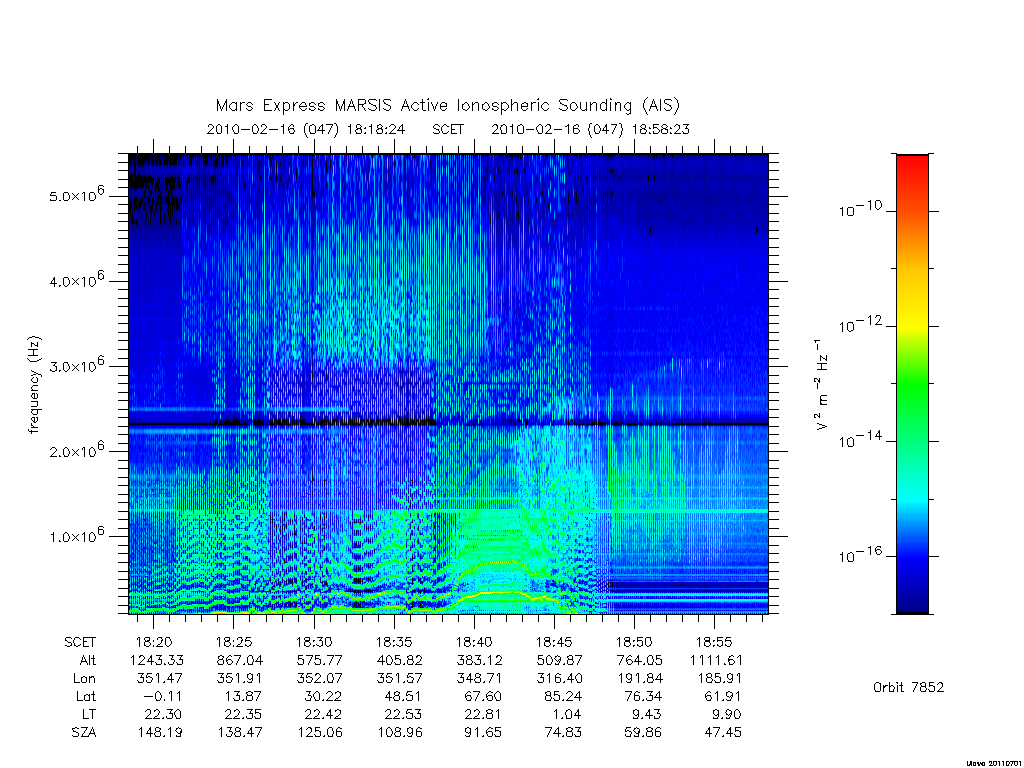Click longitude value 351.47

click(159, 679)
